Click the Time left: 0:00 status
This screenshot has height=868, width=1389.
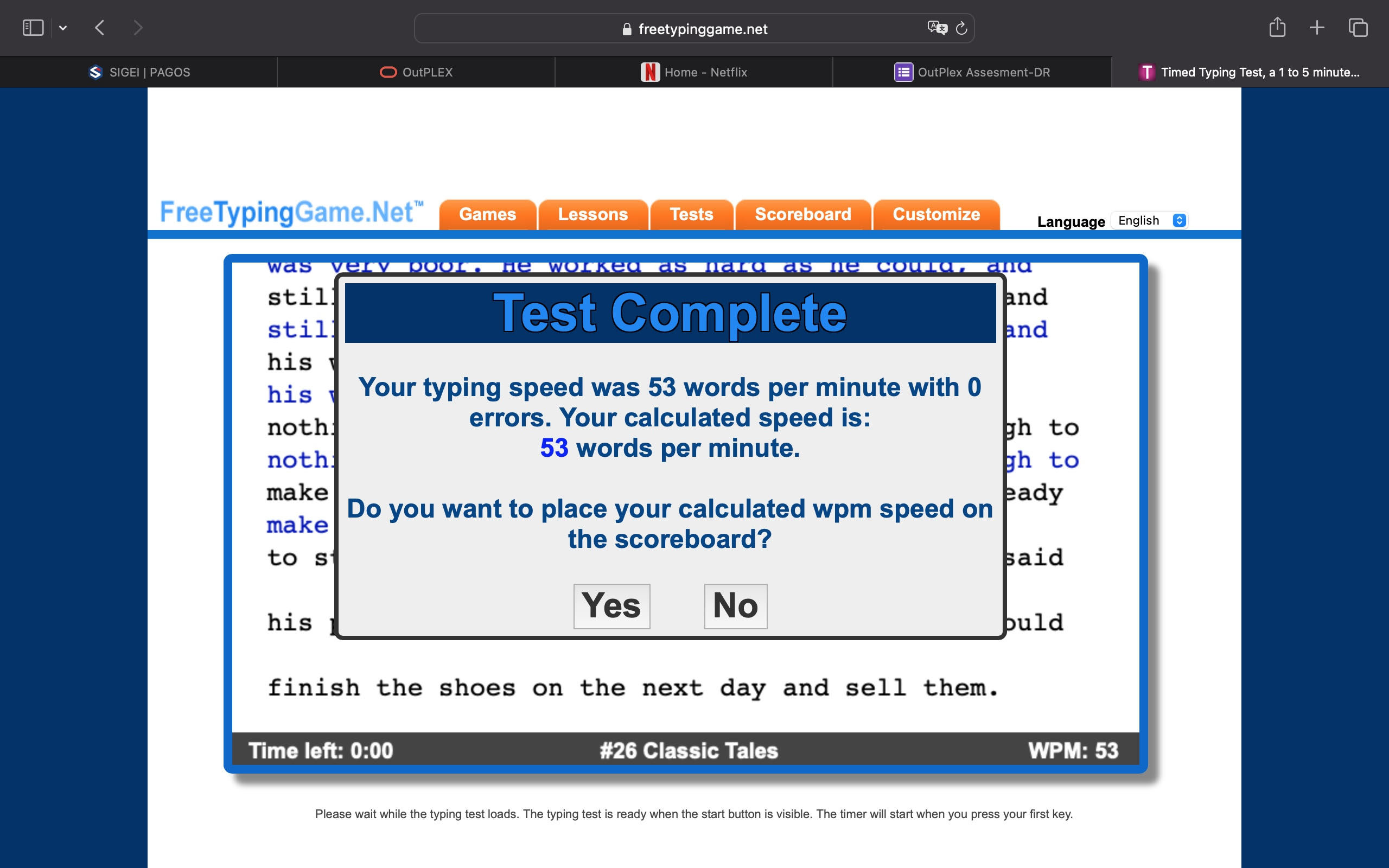point(321,750)
